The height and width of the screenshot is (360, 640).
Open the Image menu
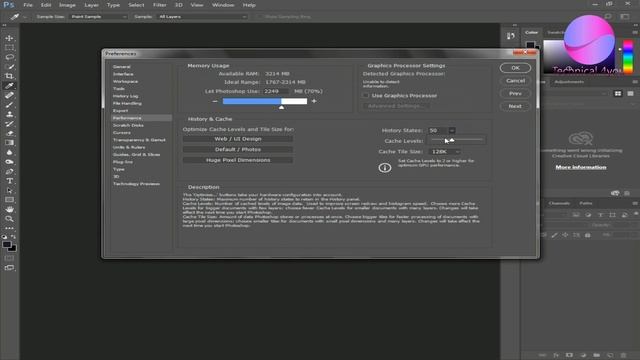click(67, 5)
